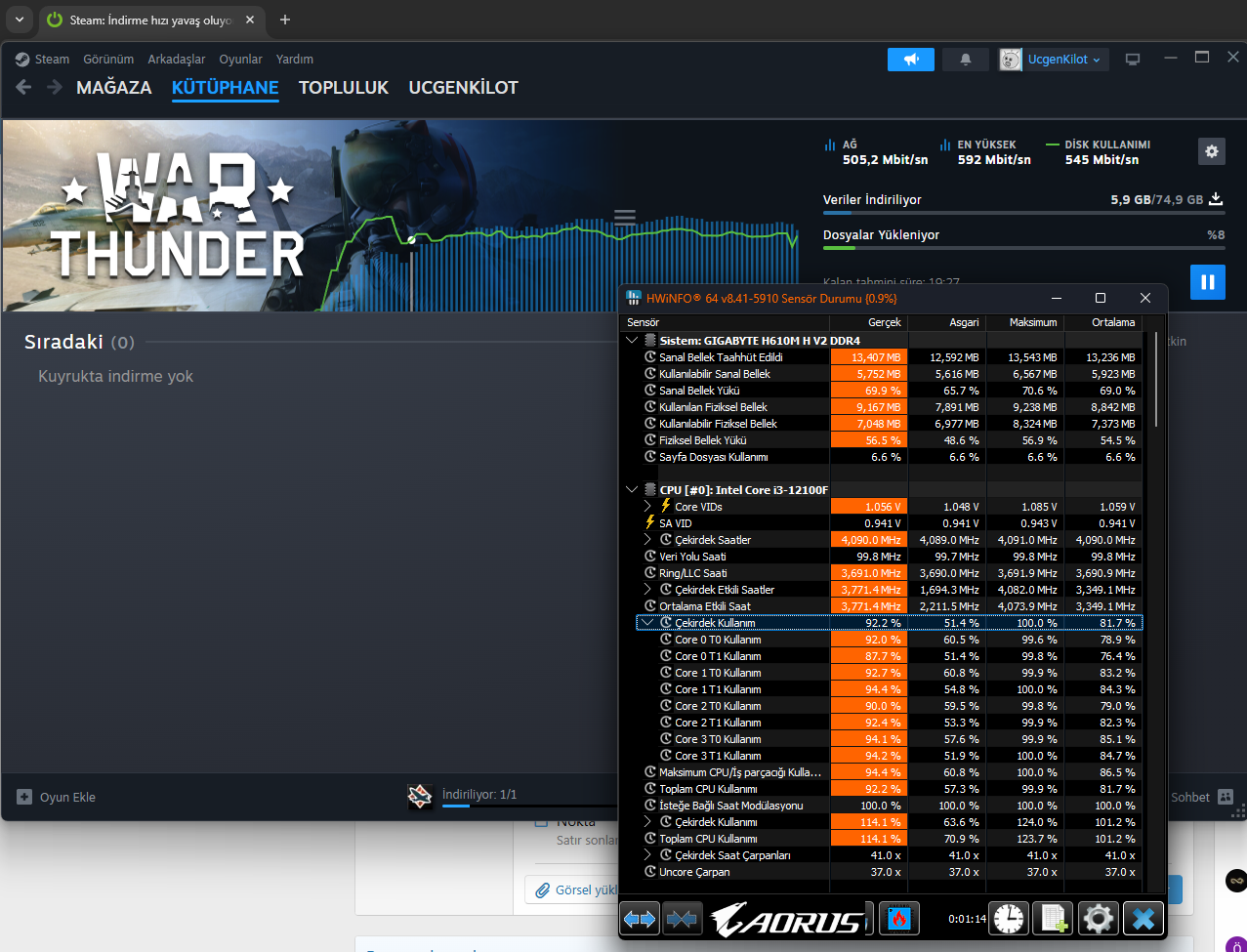Expand the Çekirdek Saat Çarpanları row

pyautogui.click(x=647, y=855)
